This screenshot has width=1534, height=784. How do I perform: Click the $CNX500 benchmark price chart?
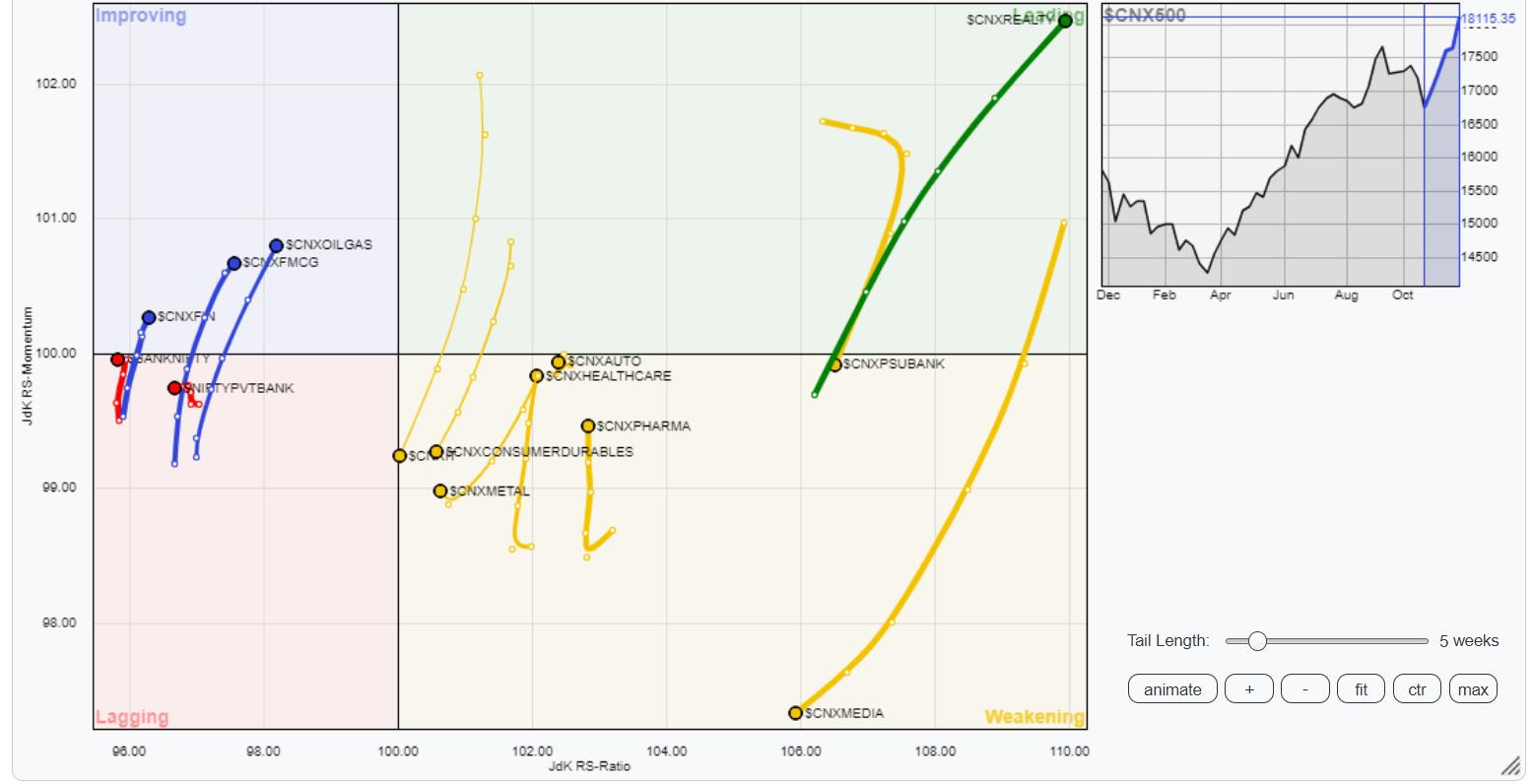click(x=1279, y=148)
